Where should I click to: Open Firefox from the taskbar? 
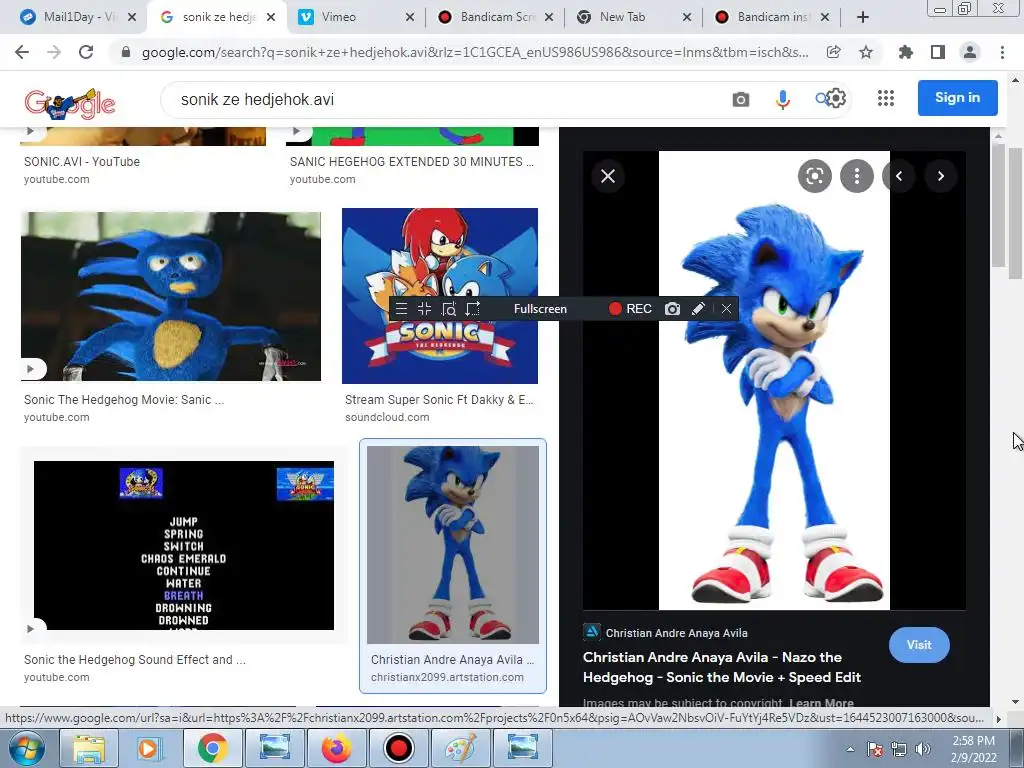[x=336, y=748]
